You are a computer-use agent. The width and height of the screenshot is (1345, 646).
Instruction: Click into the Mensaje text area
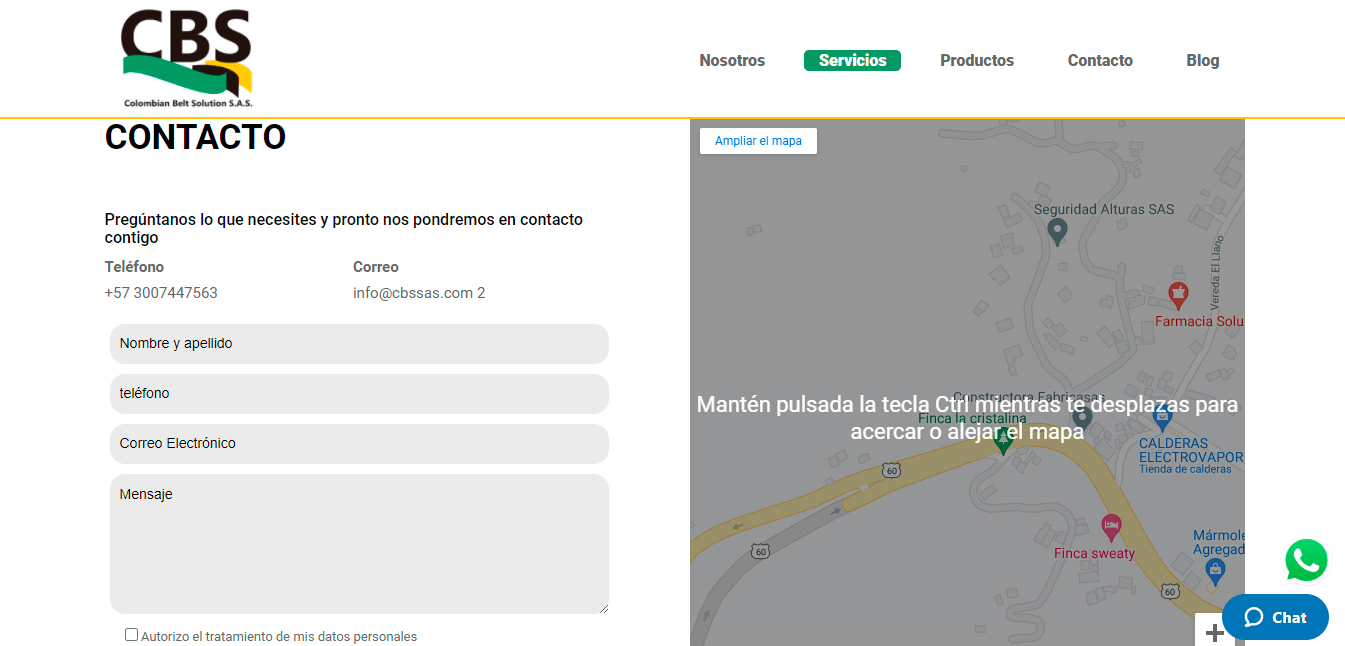point(359,543)
